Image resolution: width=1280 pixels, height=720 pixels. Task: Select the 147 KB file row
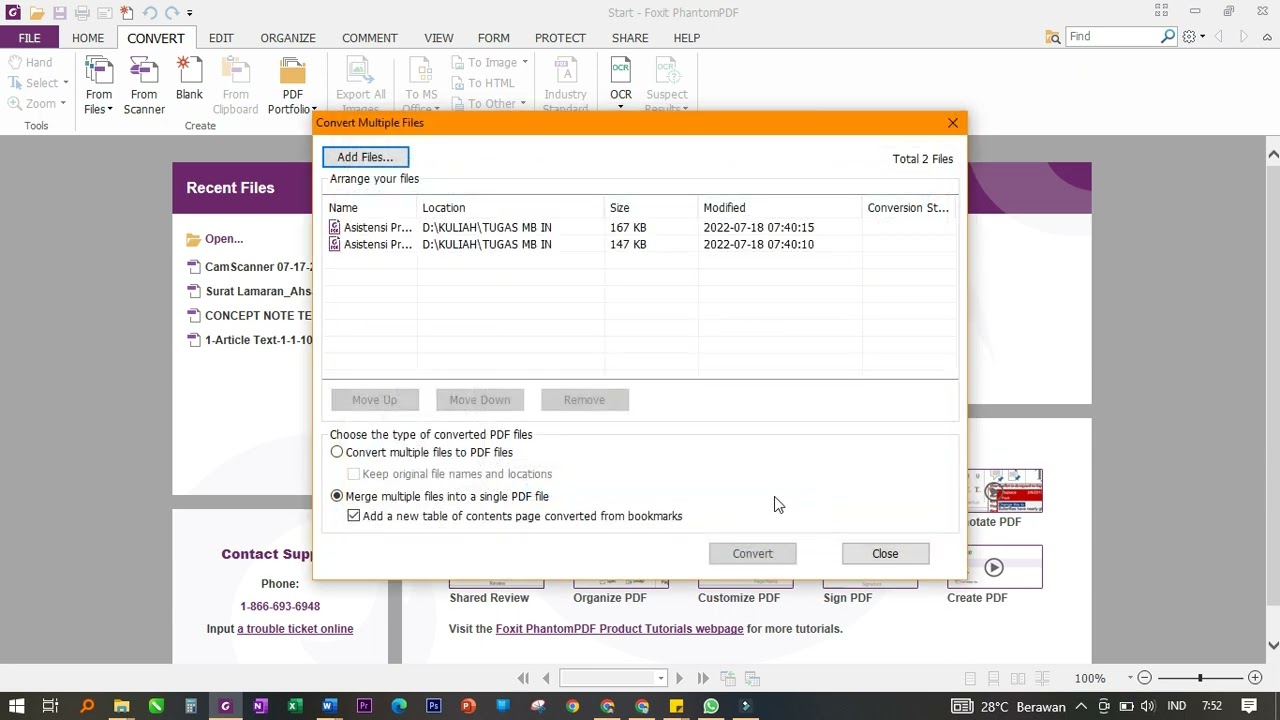click(640, 245)
